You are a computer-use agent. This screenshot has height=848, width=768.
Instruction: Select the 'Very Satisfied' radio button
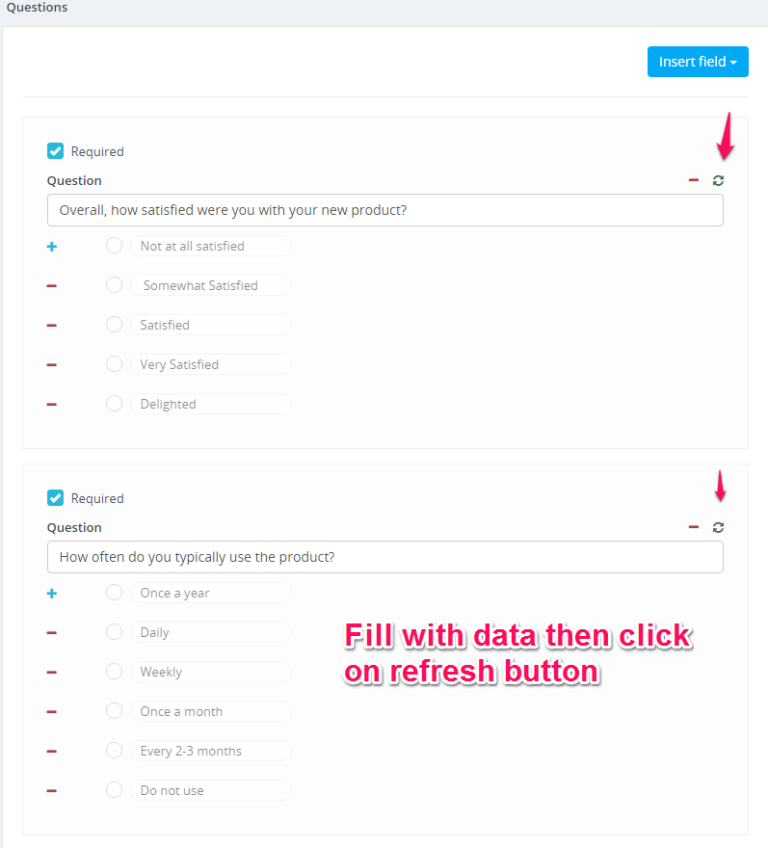114,364
